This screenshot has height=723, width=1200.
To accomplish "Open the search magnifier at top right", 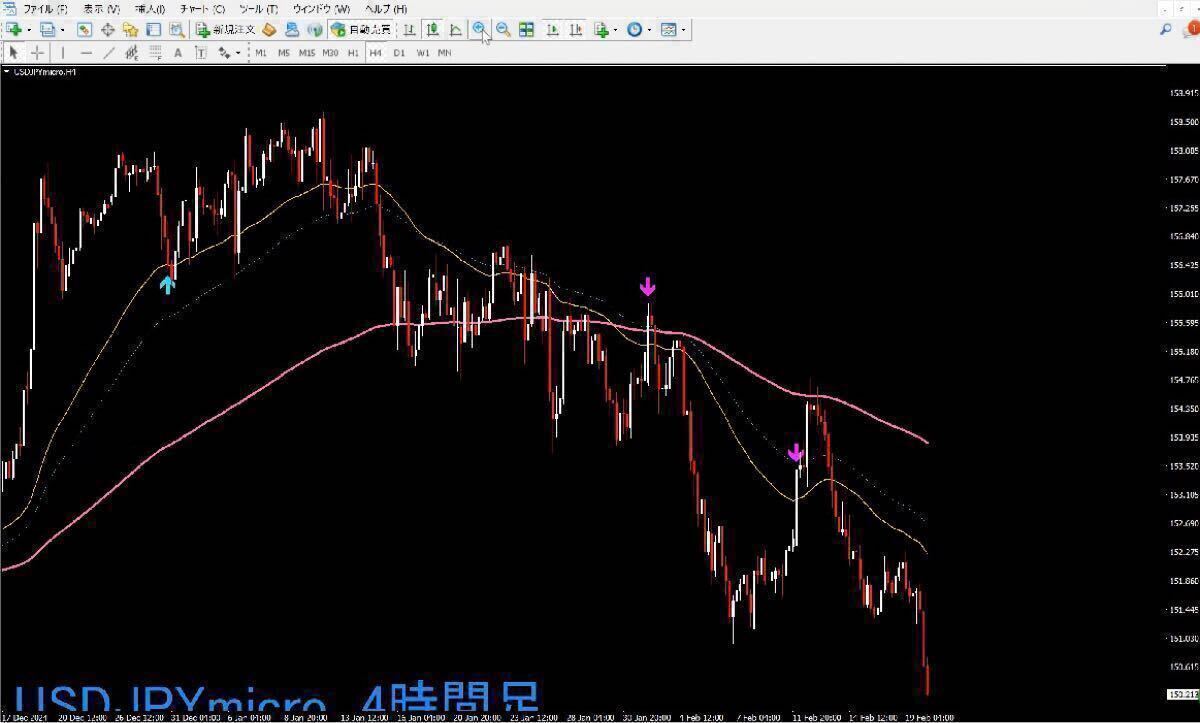I will click(x=1166, y=29).
